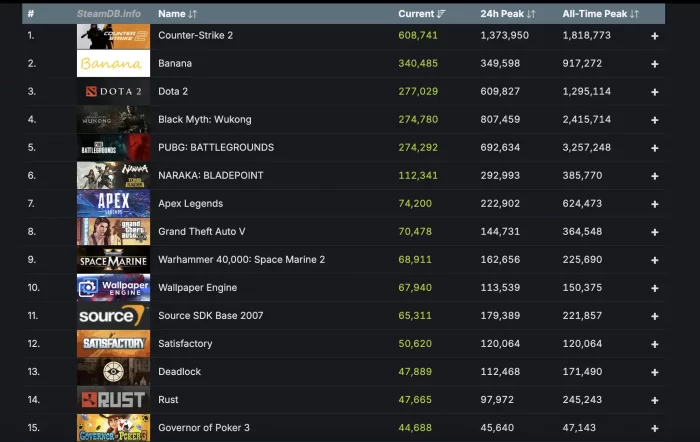This screenshot has height=442, width=700.
Task: Click the Apex Legends game icon
Action: (113, 203)
